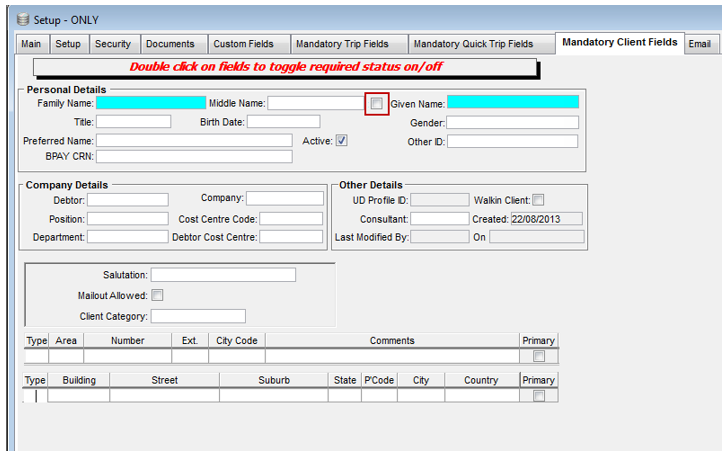This screenshot has width=724, height=459.
Task: Click the phone table Number column header
Action: coord(128,340)
